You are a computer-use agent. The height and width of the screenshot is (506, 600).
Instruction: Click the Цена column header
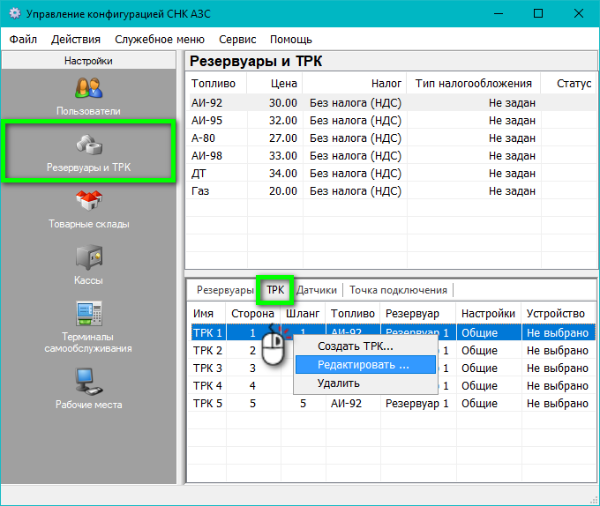[283, 84]
